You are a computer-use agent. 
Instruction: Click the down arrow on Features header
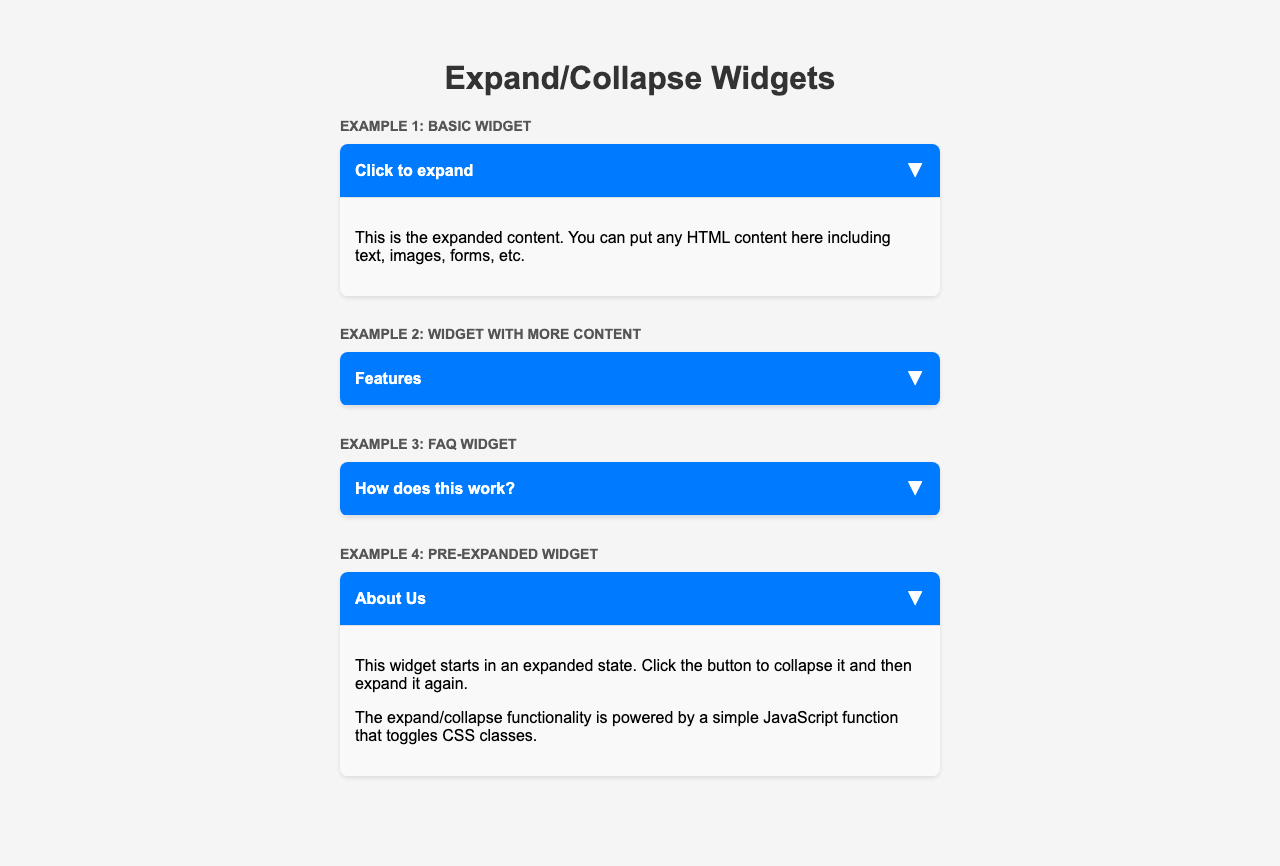[914, 378]
